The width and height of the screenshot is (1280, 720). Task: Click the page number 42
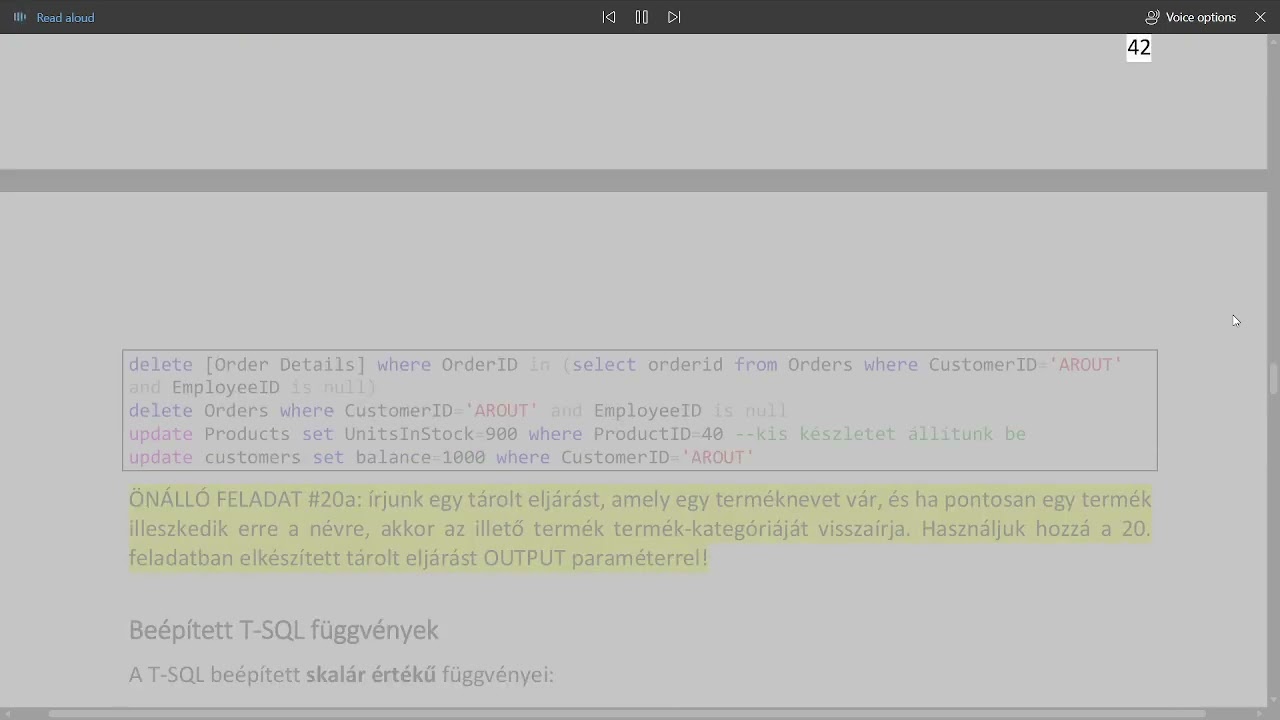pyautogui.click(x=1139, y=48)
